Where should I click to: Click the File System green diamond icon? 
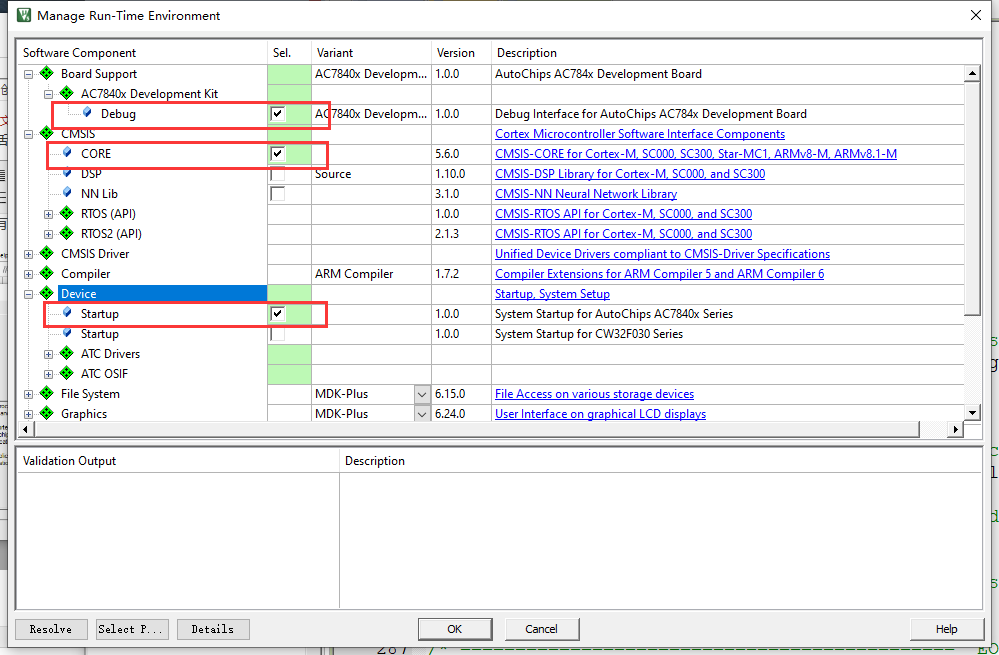47,393
